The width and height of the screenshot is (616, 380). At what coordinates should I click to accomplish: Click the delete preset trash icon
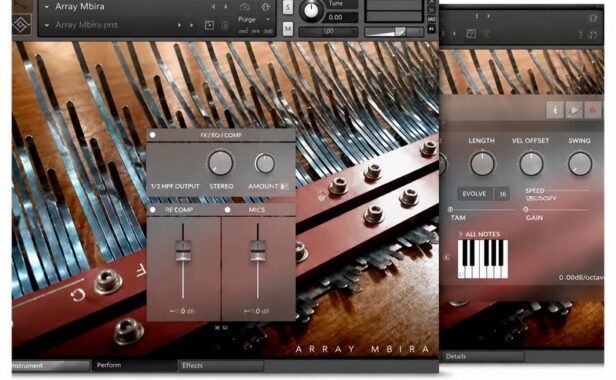pos(226,25)
